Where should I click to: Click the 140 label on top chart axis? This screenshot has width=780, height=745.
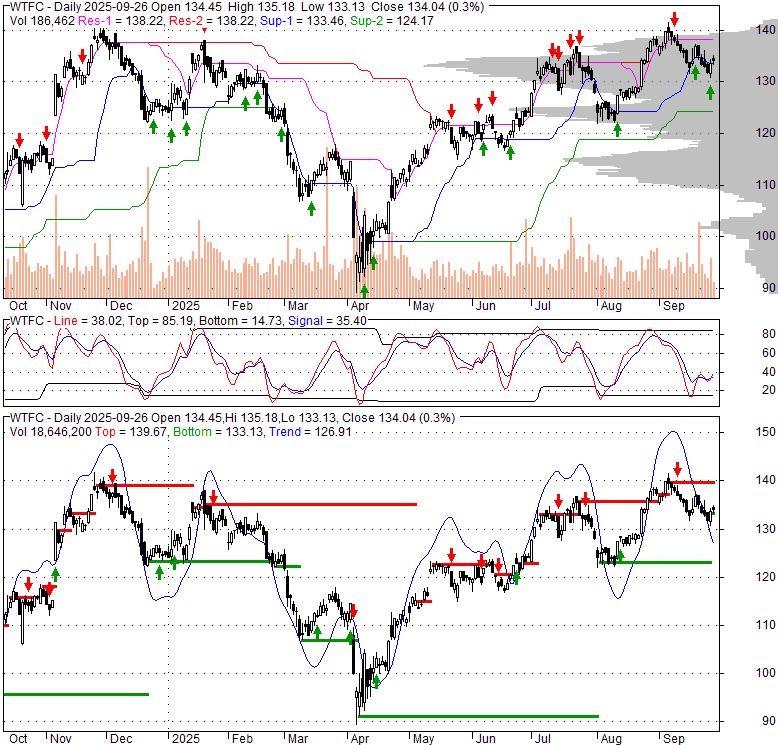pyautogui.click(x=766, y=30)
